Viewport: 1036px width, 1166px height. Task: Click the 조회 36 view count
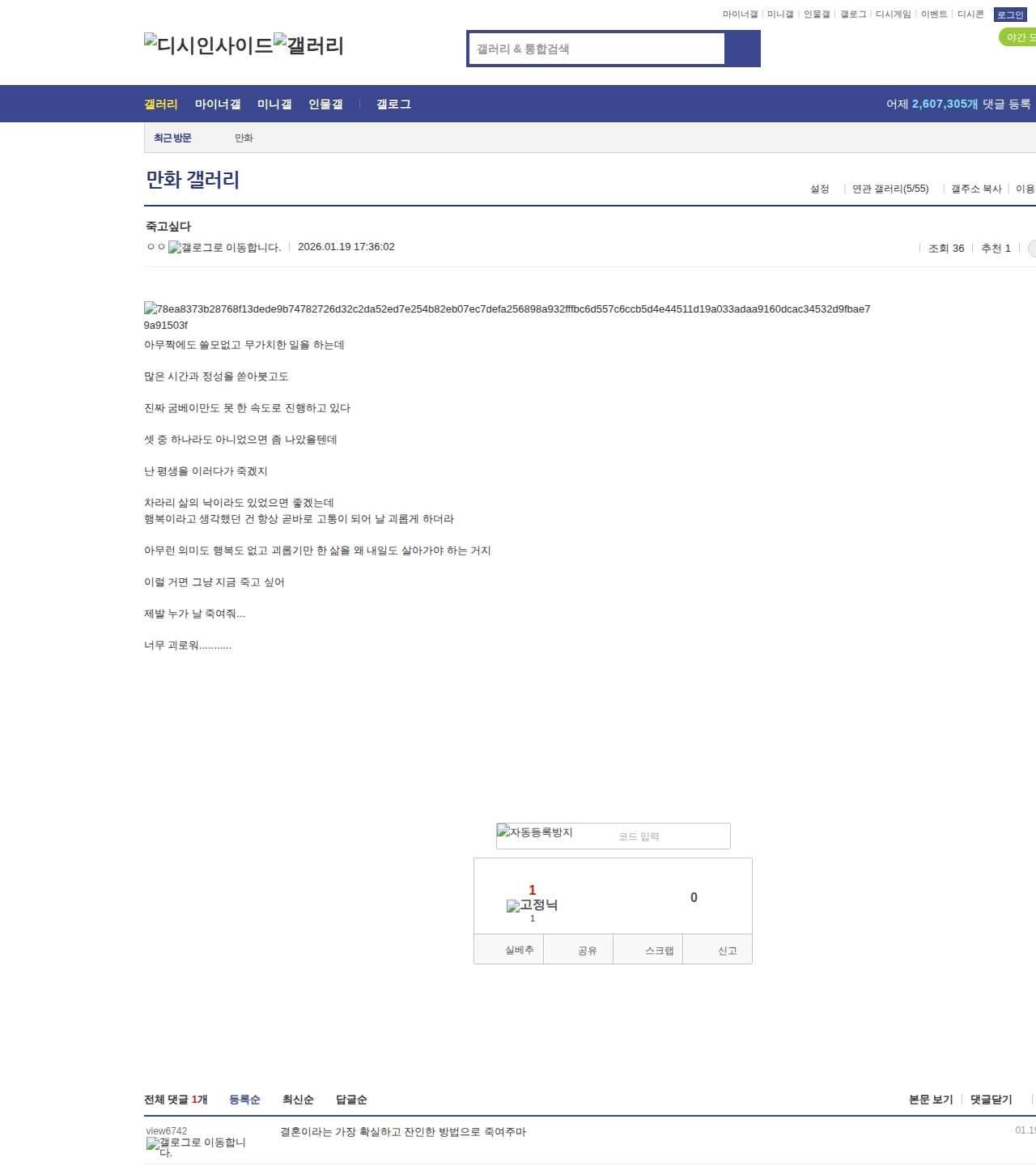(946, 249)
